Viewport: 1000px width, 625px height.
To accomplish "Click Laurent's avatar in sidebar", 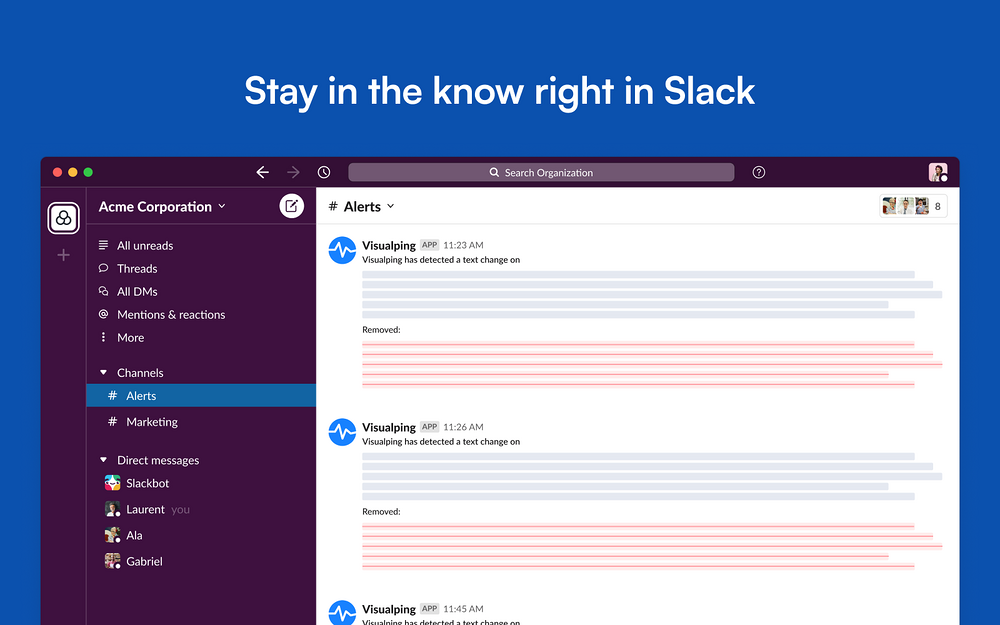I will [x=112, y=509].
